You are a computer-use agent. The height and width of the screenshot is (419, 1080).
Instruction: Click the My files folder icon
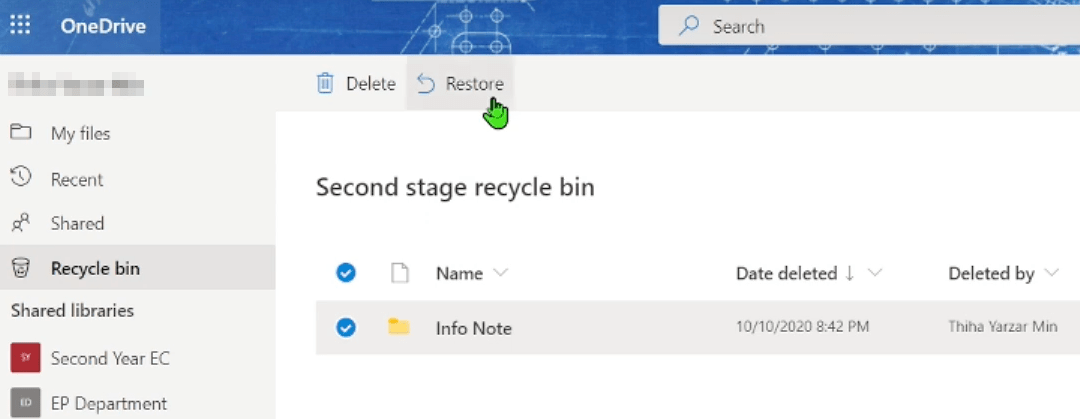[20, 133]
